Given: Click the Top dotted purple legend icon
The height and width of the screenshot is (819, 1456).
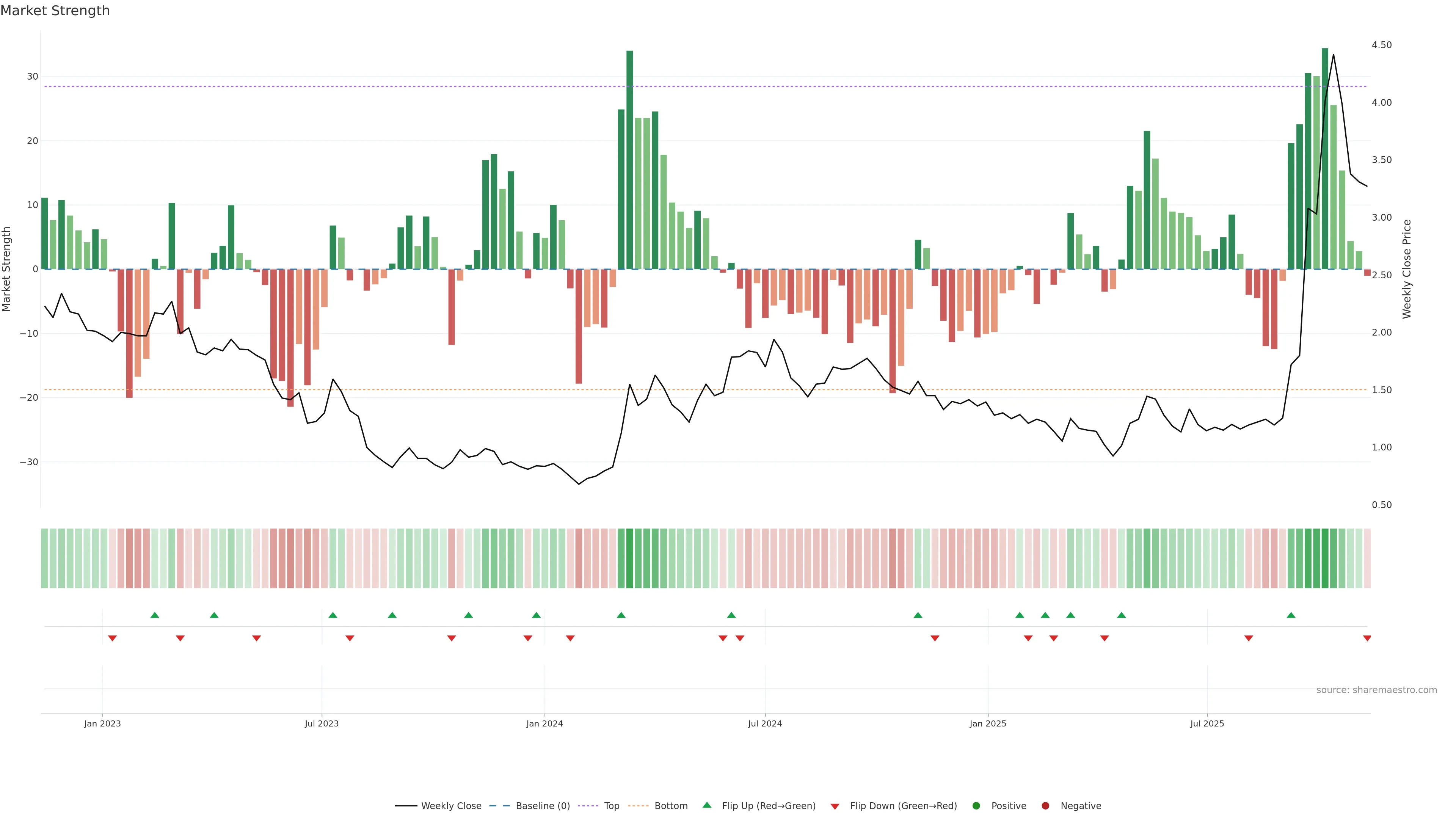Looking at the screenshot, I should coord(588,806).
